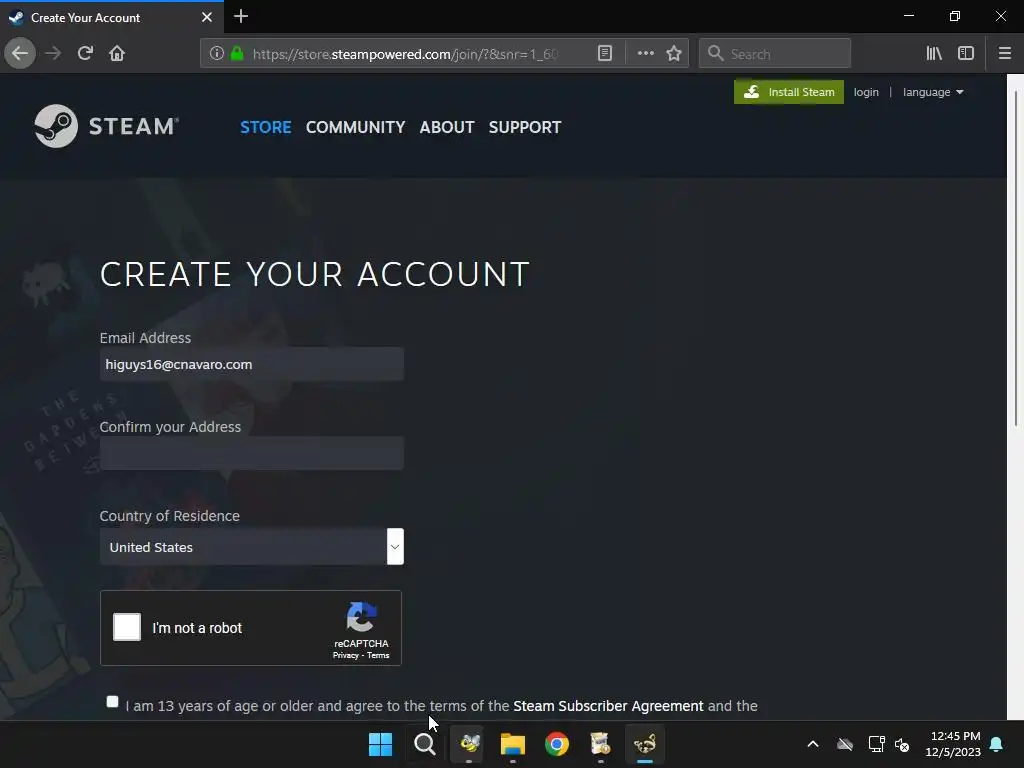Click the reCAPTCHA logo
This screenshot has width=1024, height=768.
tap(361, 617)
